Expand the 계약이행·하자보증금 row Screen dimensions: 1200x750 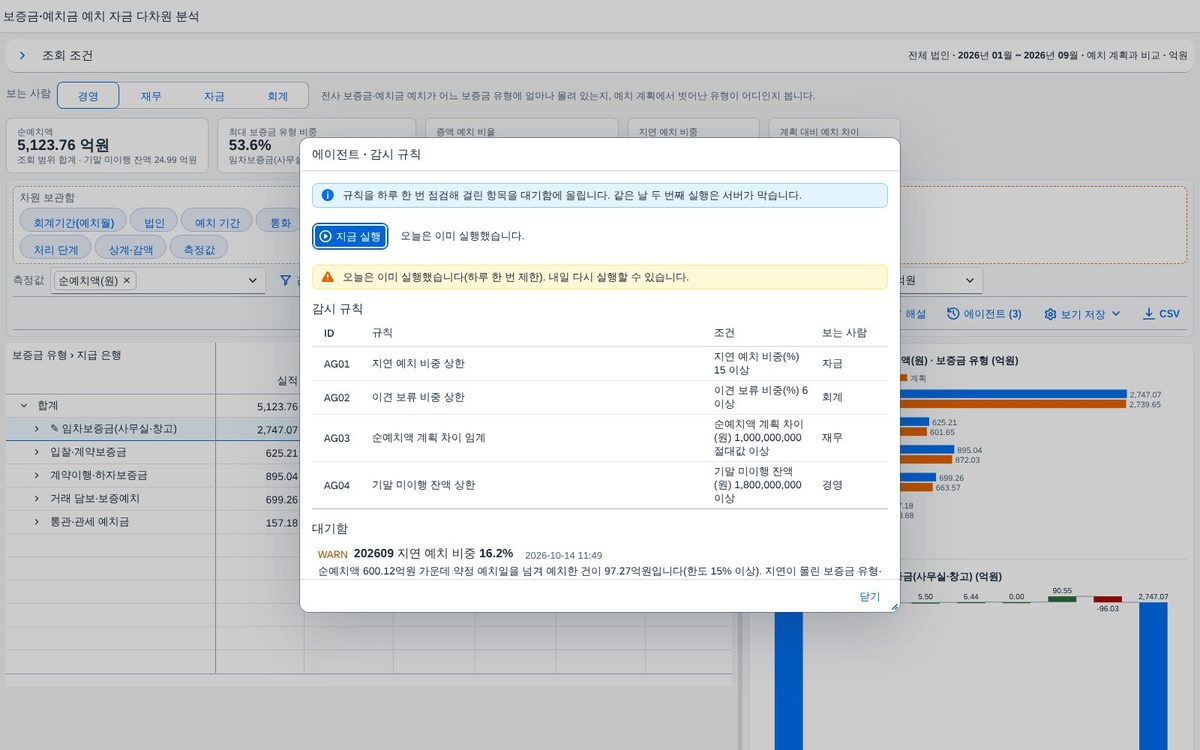[37, 475]
